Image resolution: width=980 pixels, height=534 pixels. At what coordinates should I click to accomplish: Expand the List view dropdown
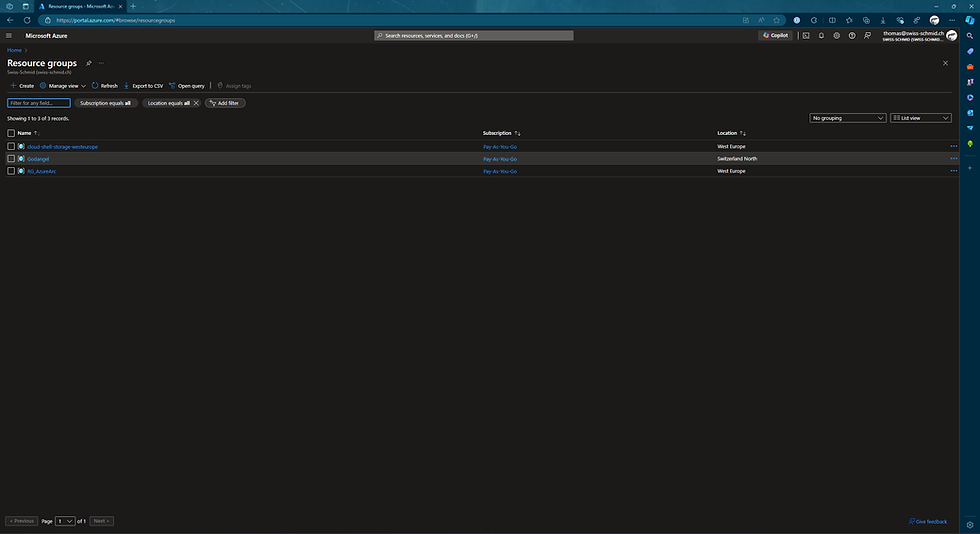tap(921, 118)
